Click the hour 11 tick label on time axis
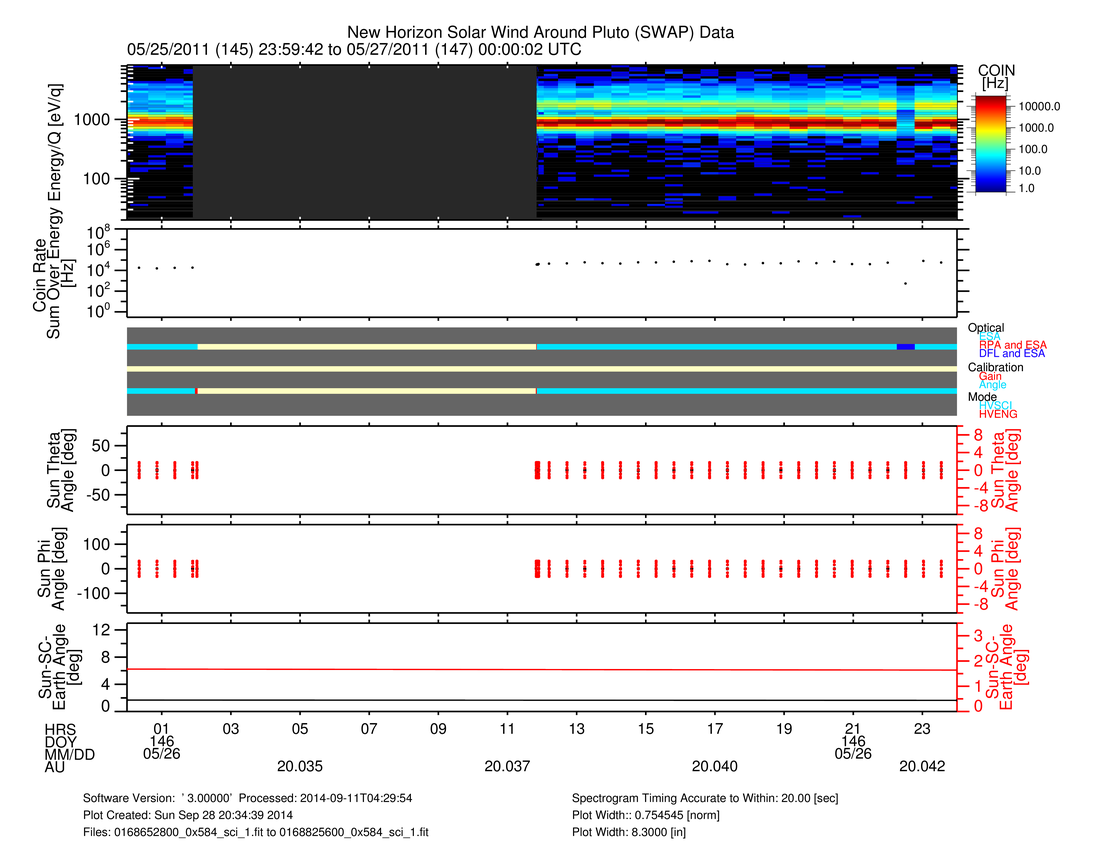Image resolution: width=1100 pixels, height=850 pixels. point(507,728)
